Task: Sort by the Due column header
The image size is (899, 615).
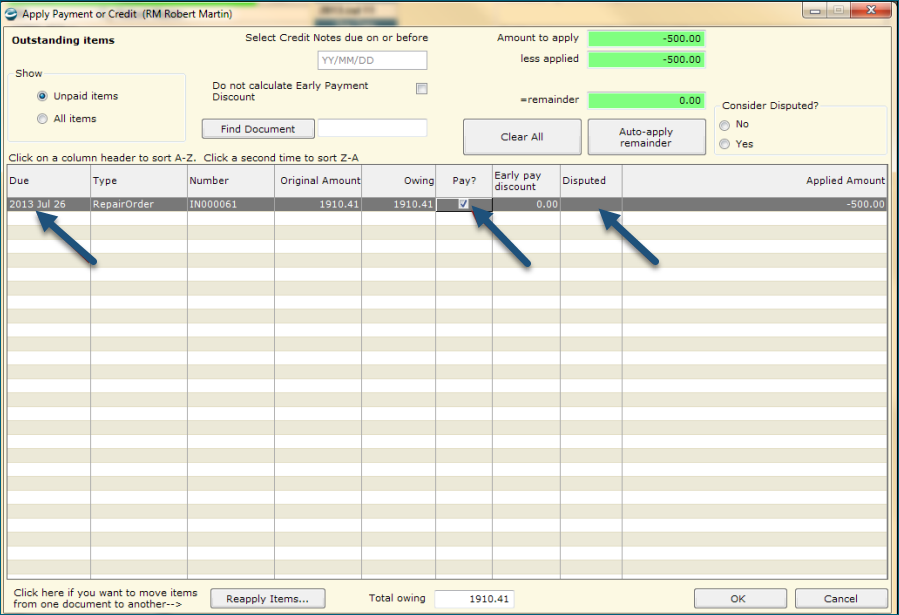Action: 49,181
